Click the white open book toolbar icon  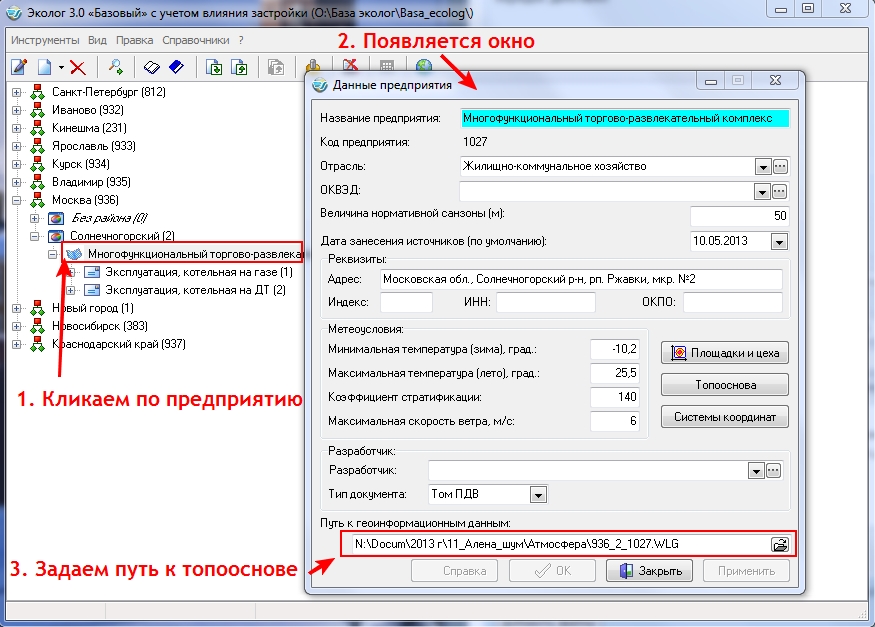click(x=152, y=67)
